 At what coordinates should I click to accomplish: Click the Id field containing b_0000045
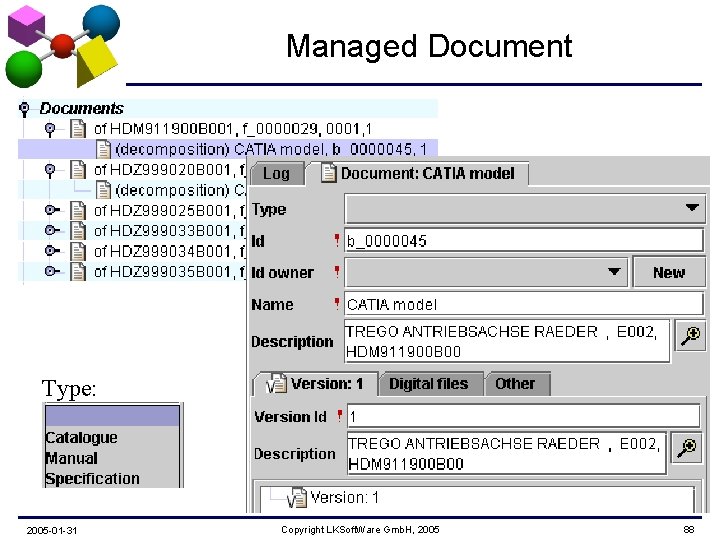524,241
